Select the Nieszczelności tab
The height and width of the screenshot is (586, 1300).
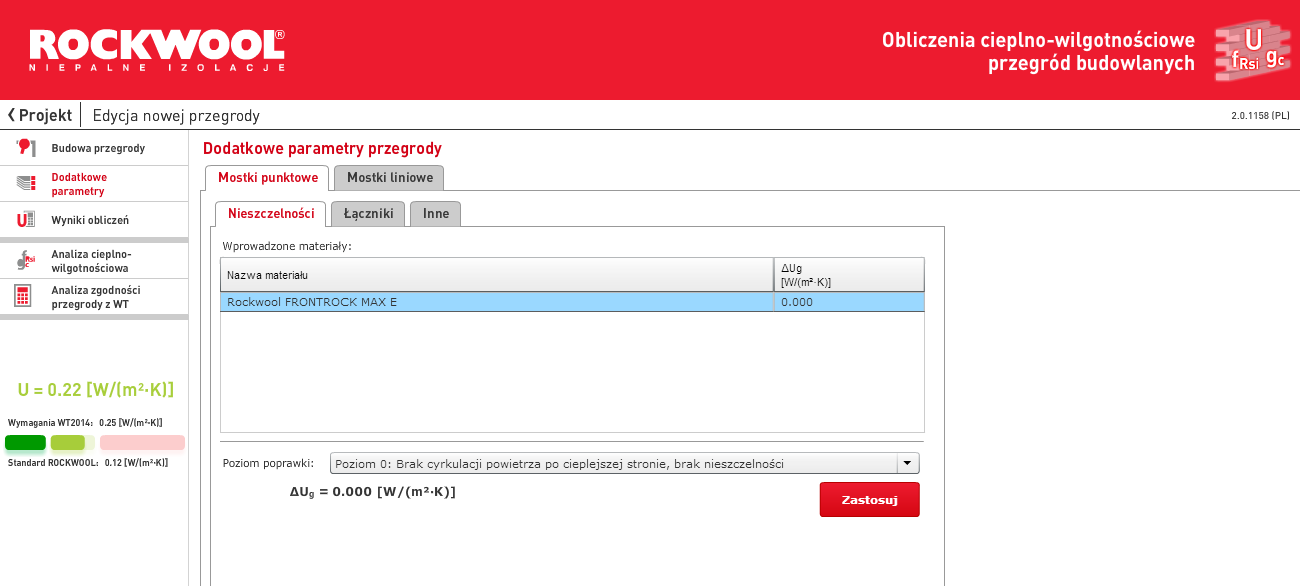[x=270, y=214]
